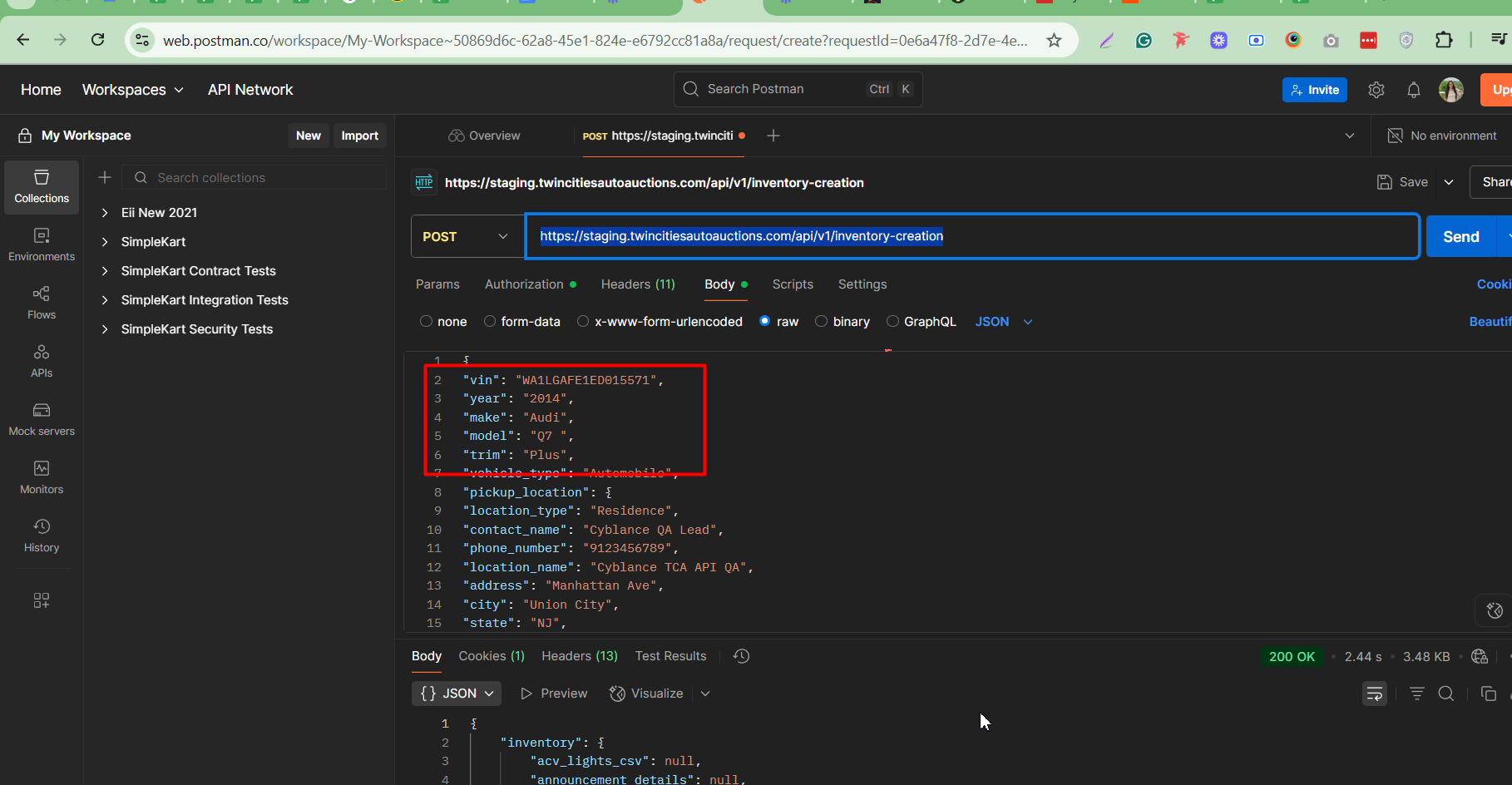Select the none body type radio
Screen dimensions: 1512x785
[426, 321]
